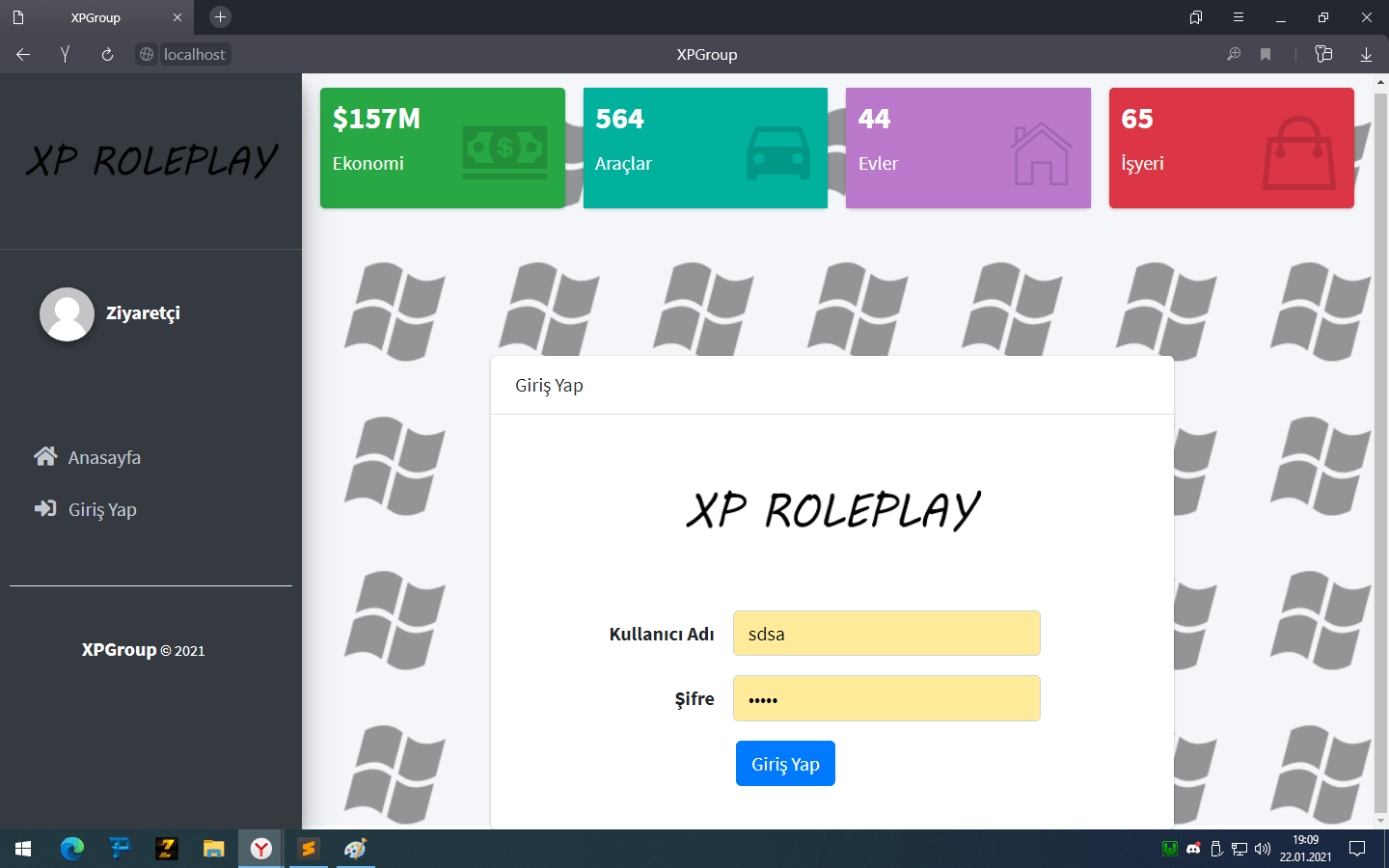Click the shopping bag icon on İşyeri card
Viewport: 1389px width, 868px height.
click(x=1299, y=153)
